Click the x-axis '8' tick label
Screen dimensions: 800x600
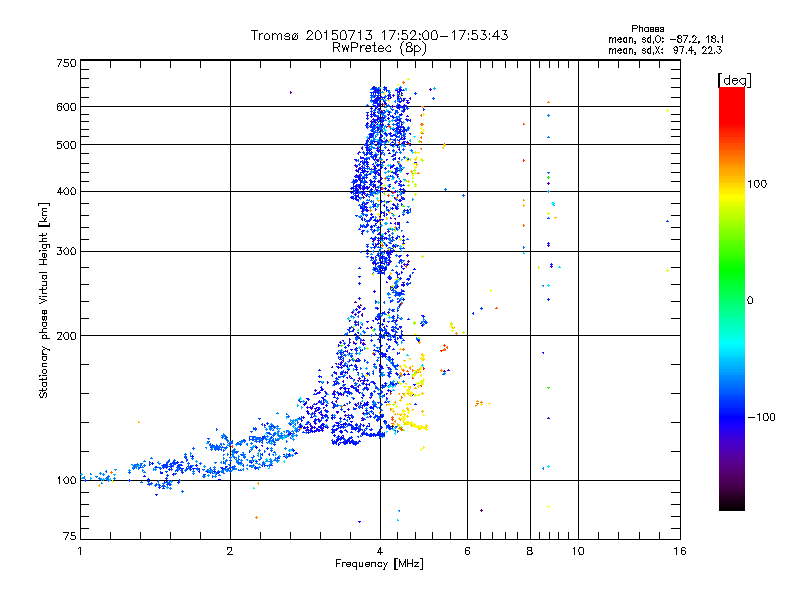(x=530, y=551)
